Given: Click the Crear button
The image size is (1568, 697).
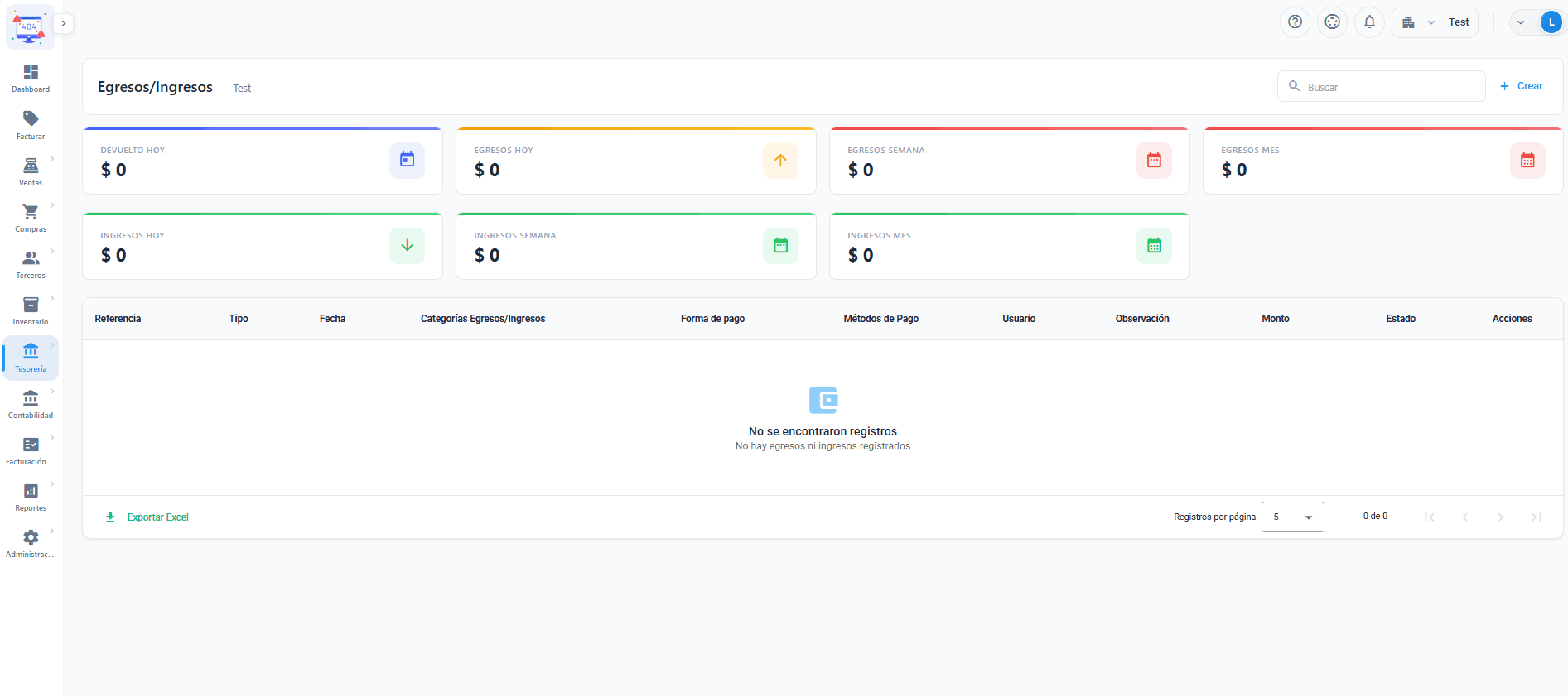Looking at the screenshot, I should 1522,86.
